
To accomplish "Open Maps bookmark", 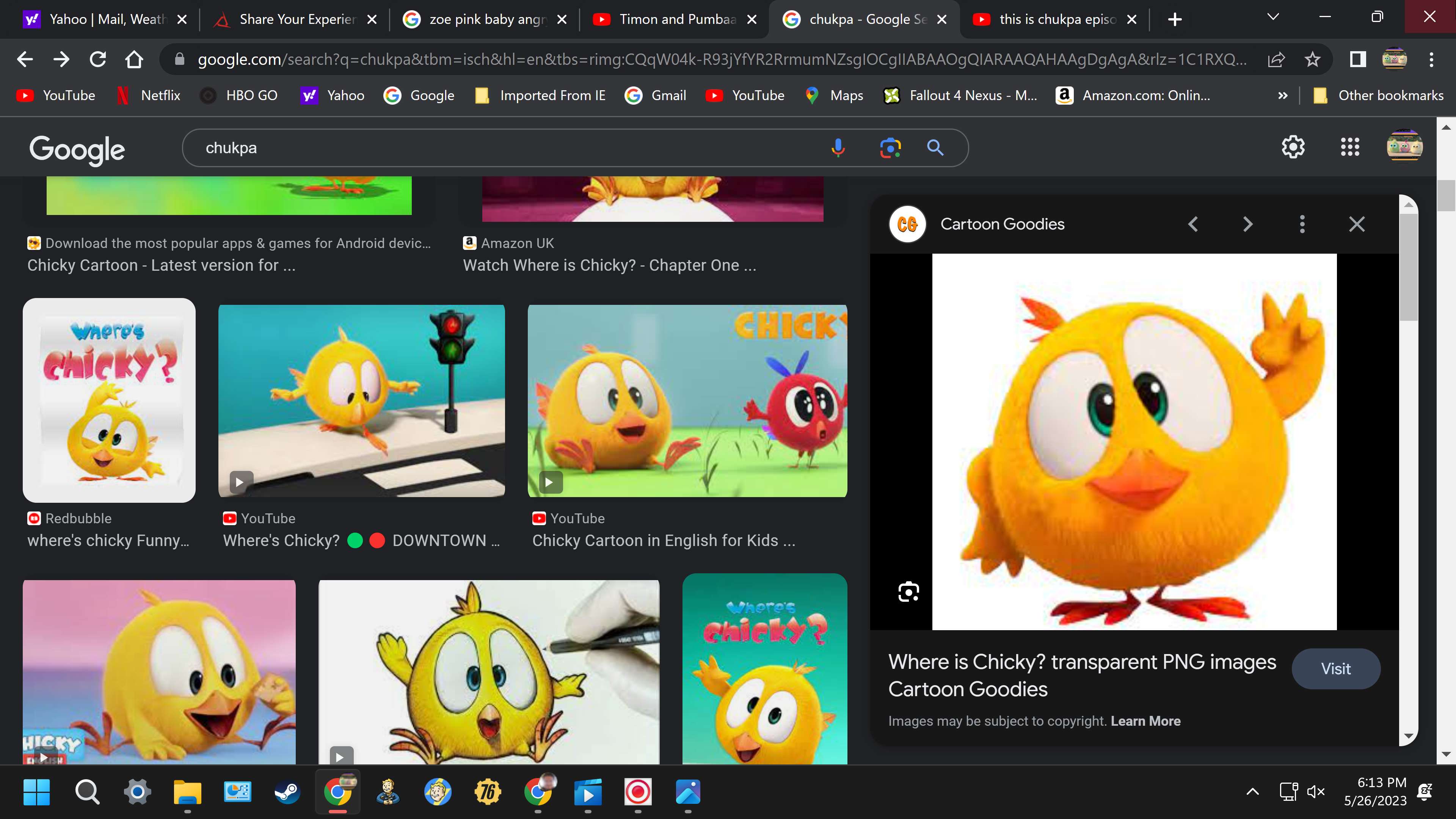I will (834, 96).
